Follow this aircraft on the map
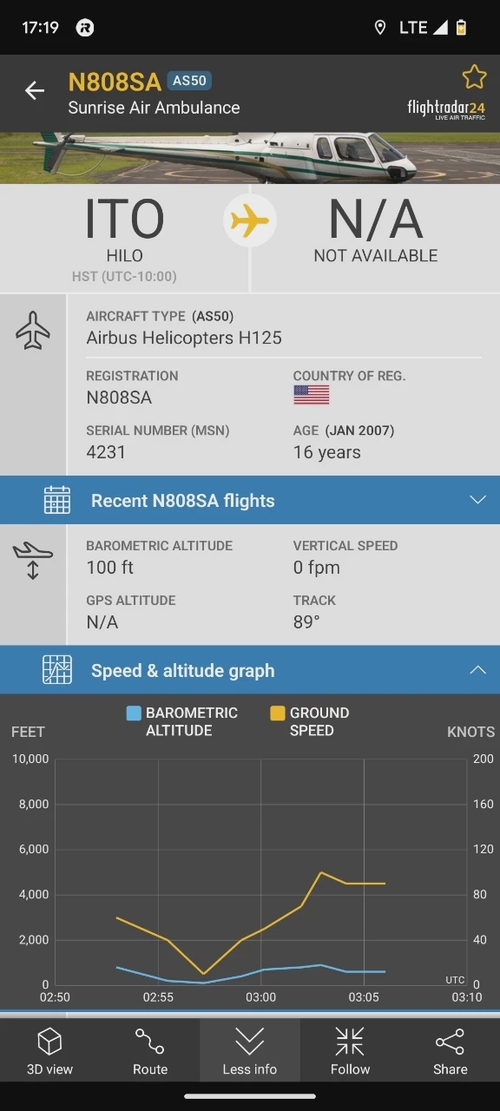Viewport: 500px width, 1111px height. [350, 1051]
